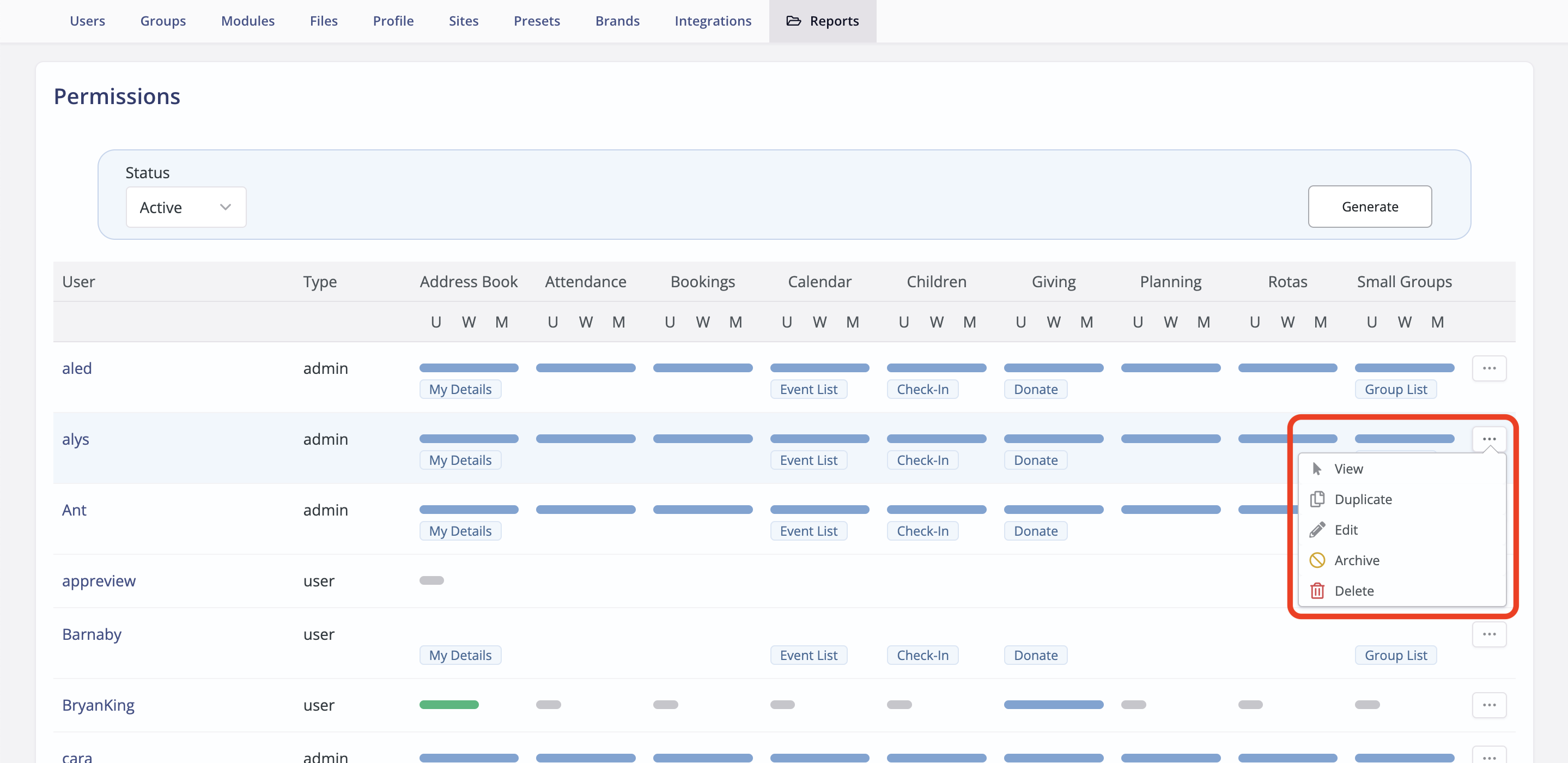Click the Archive prohibition icon

point(1318,560)
